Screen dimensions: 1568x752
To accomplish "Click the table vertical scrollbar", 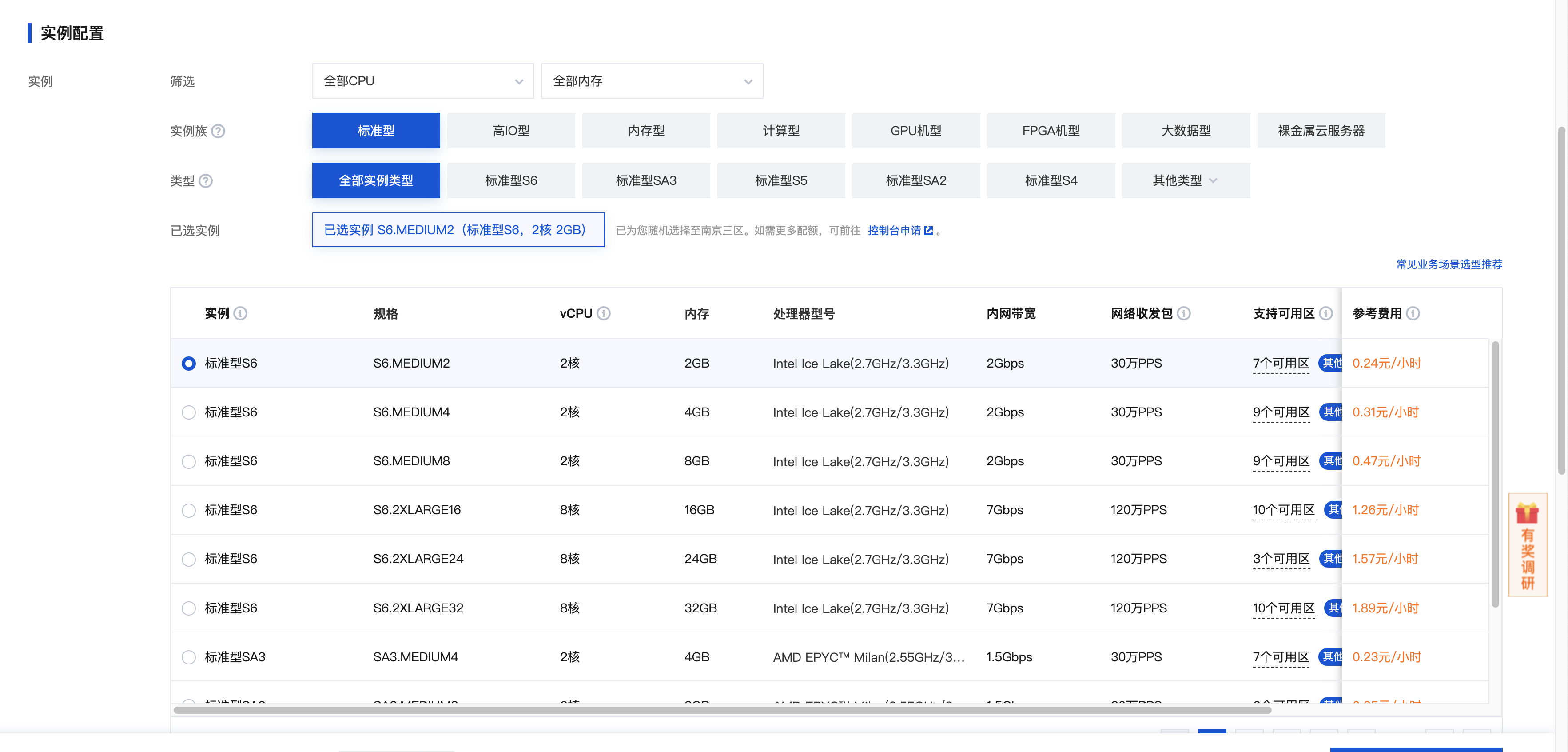I will click(1495, 474).
